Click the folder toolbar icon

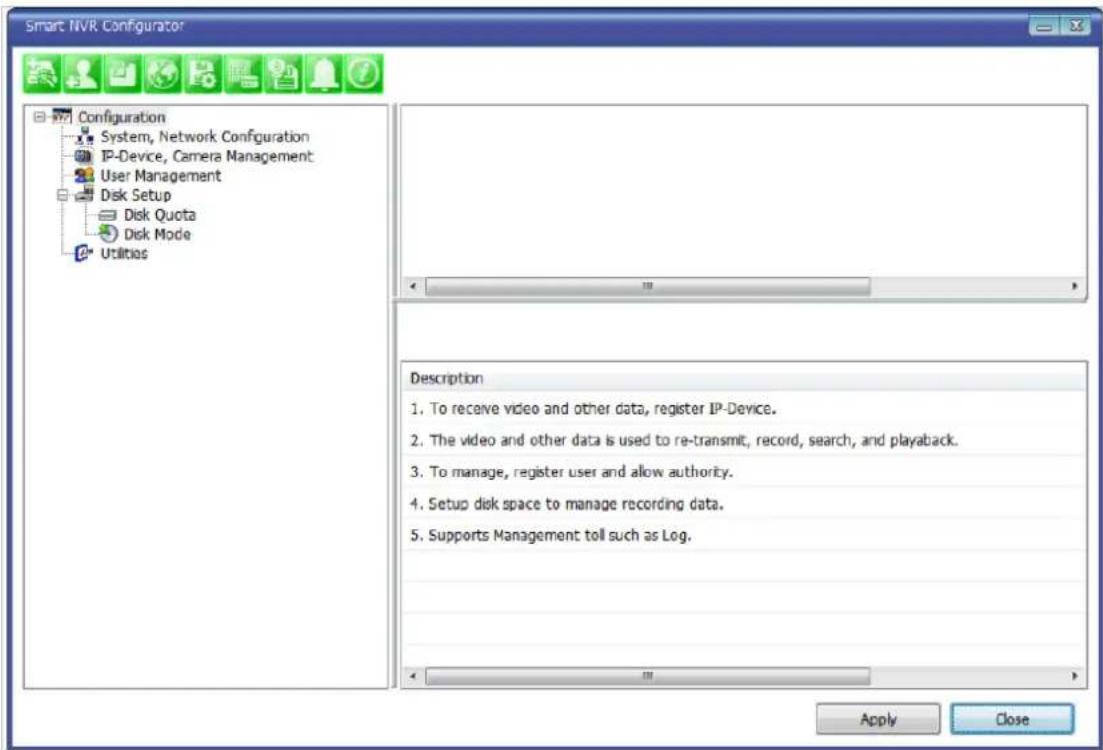[122, 74]
